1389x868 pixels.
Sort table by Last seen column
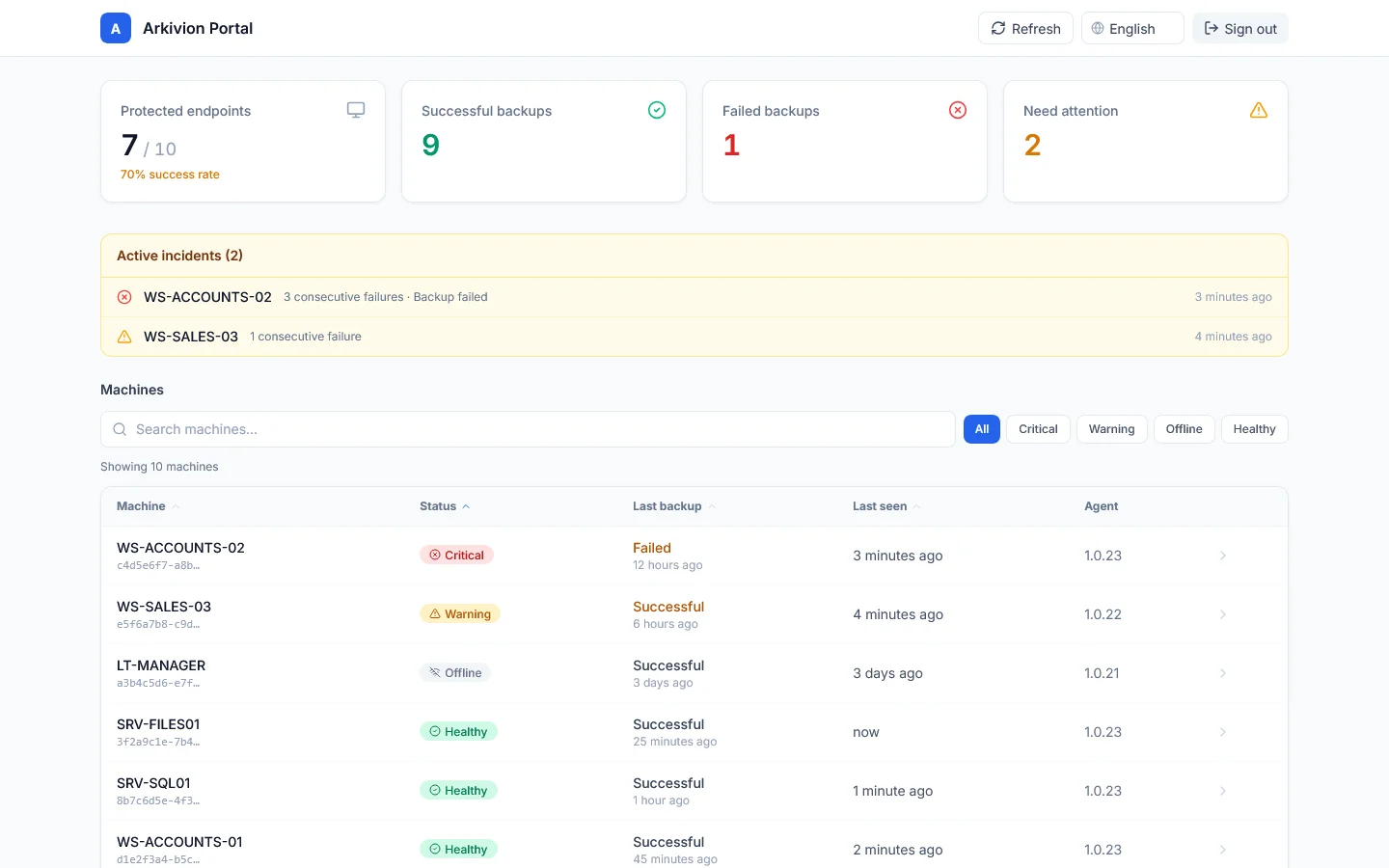coord(886,506)
